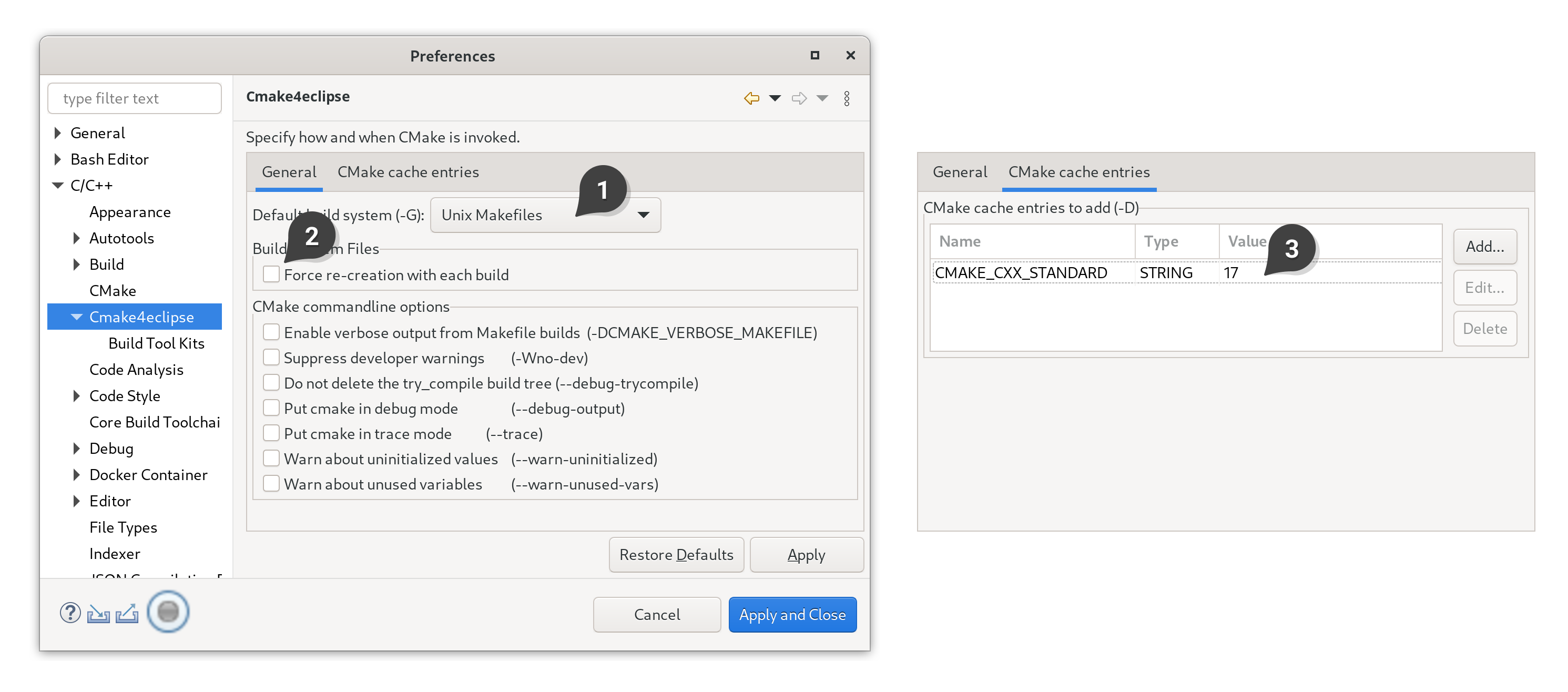This screenshot has height=692, width=1568.
Task: Expand the Editor tree node
Action: tap(77, 501)
